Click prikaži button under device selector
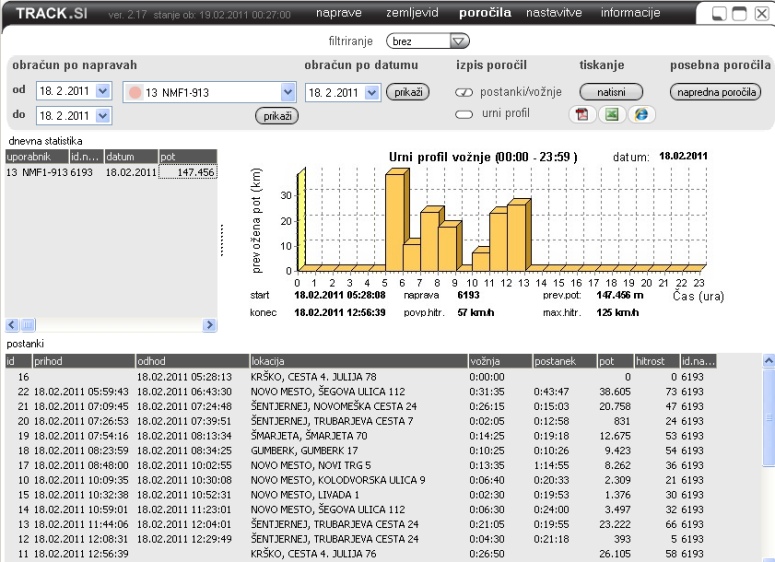 (277, 116)
